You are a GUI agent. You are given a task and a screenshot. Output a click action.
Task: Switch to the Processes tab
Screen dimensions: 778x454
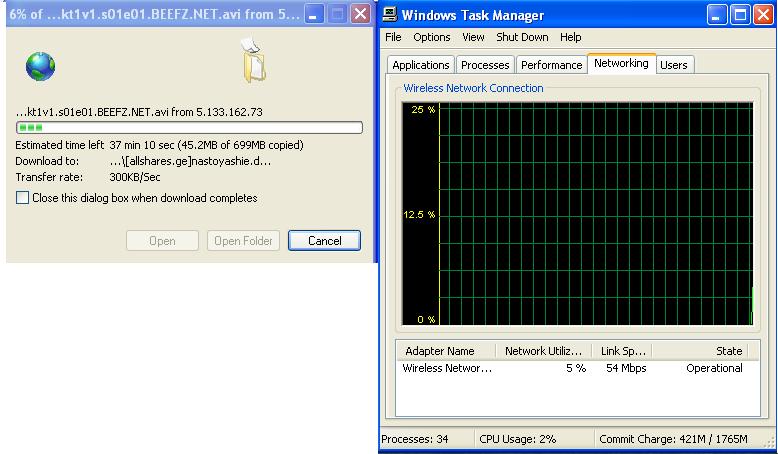[x=485, y=65]
